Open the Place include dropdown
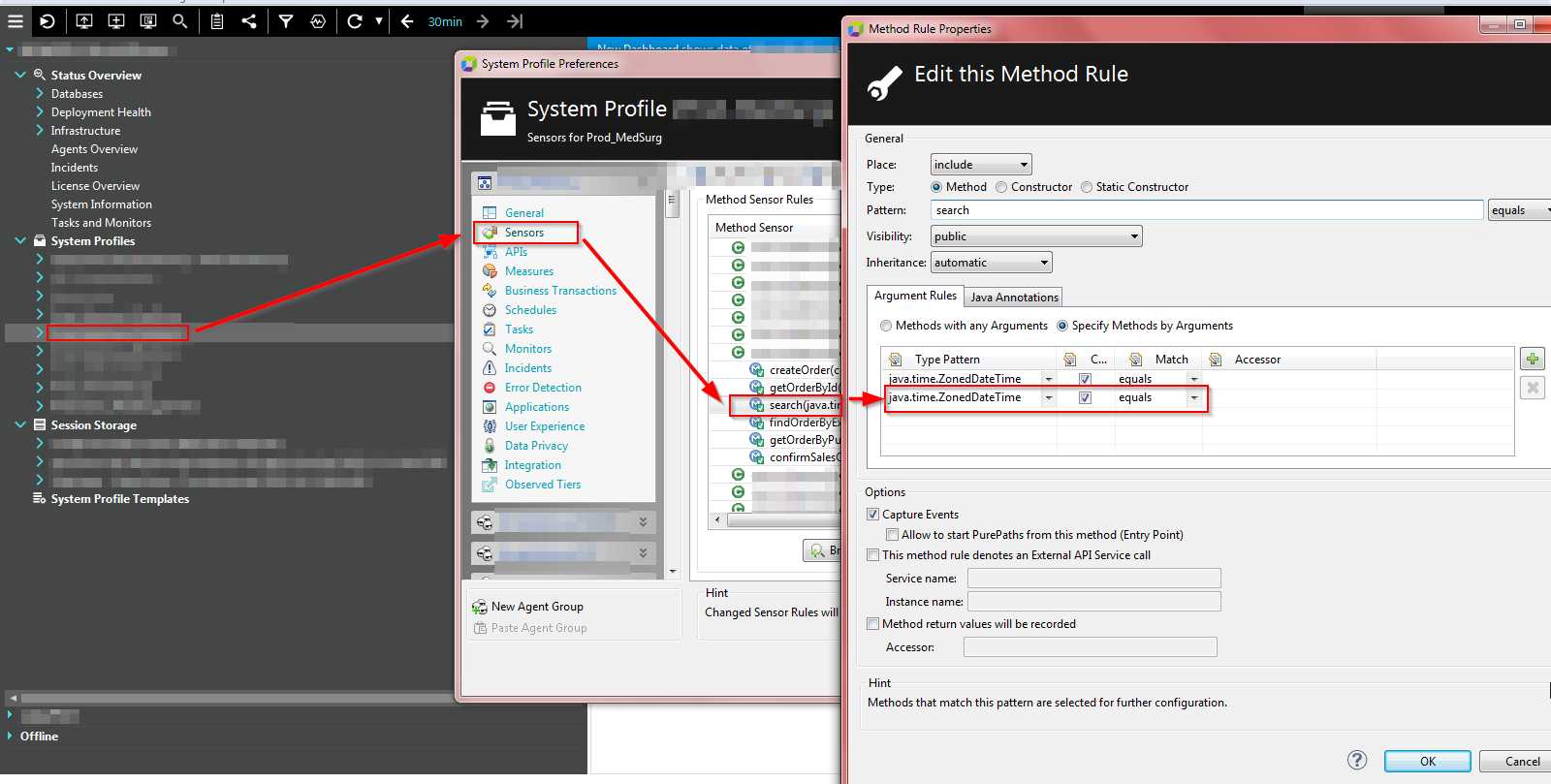Image resolution: width=1551 pixels, height=784 pixels. tap(981, 165)
